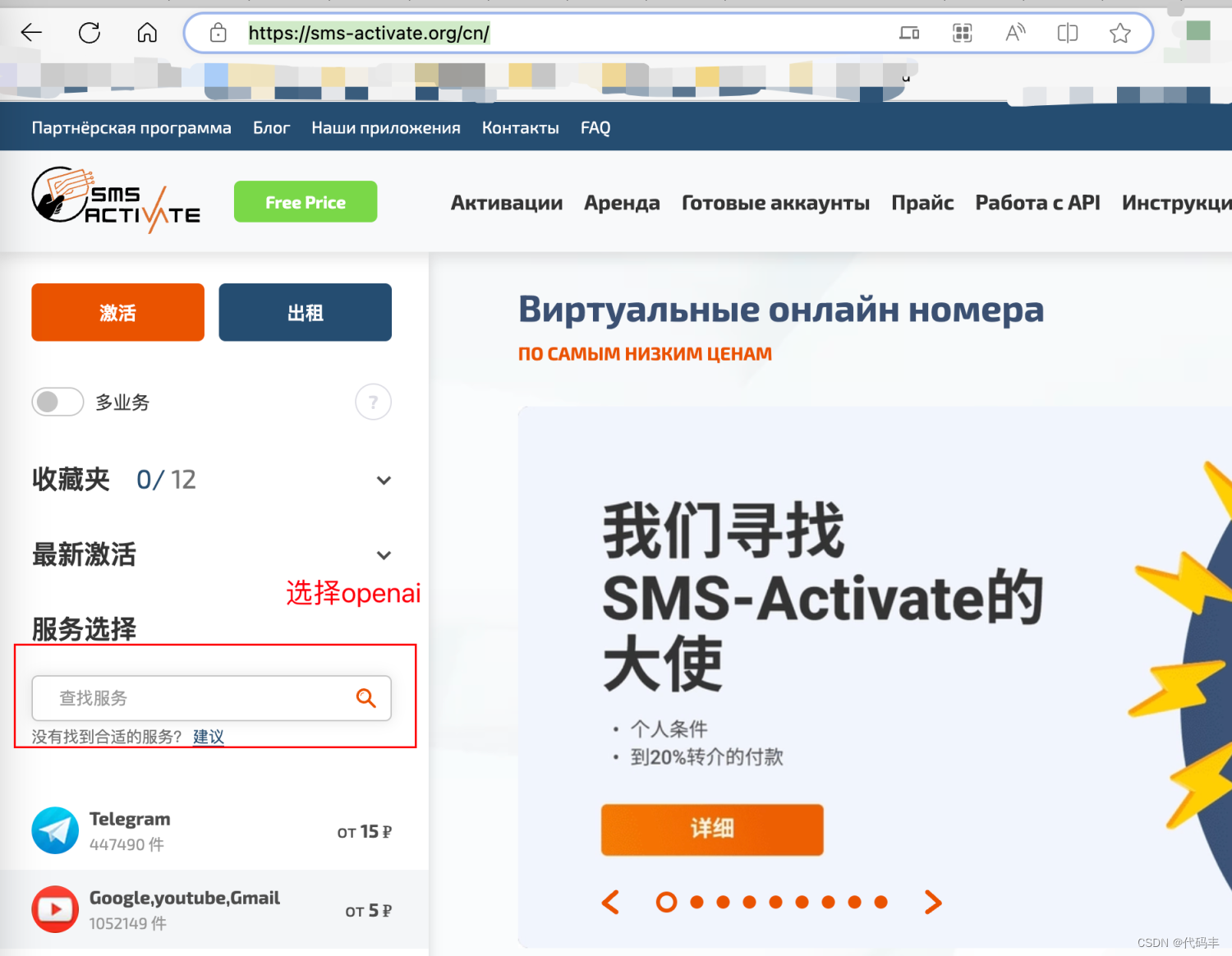1232x956 pixels.
Task: Open the Google,youtube,Gmail service icon
Action: tap(55, 909)
